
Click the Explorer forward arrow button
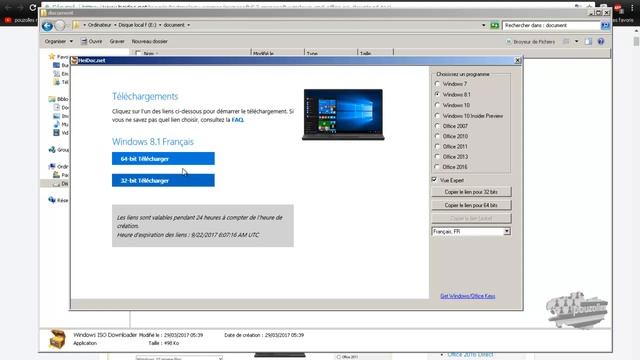point(60,26)
